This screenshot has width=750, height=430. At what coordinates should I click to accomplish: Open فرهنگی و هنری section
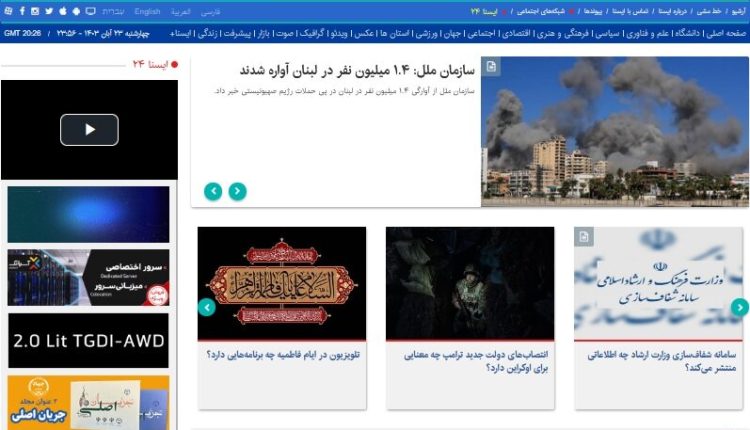tap(562, 33)
